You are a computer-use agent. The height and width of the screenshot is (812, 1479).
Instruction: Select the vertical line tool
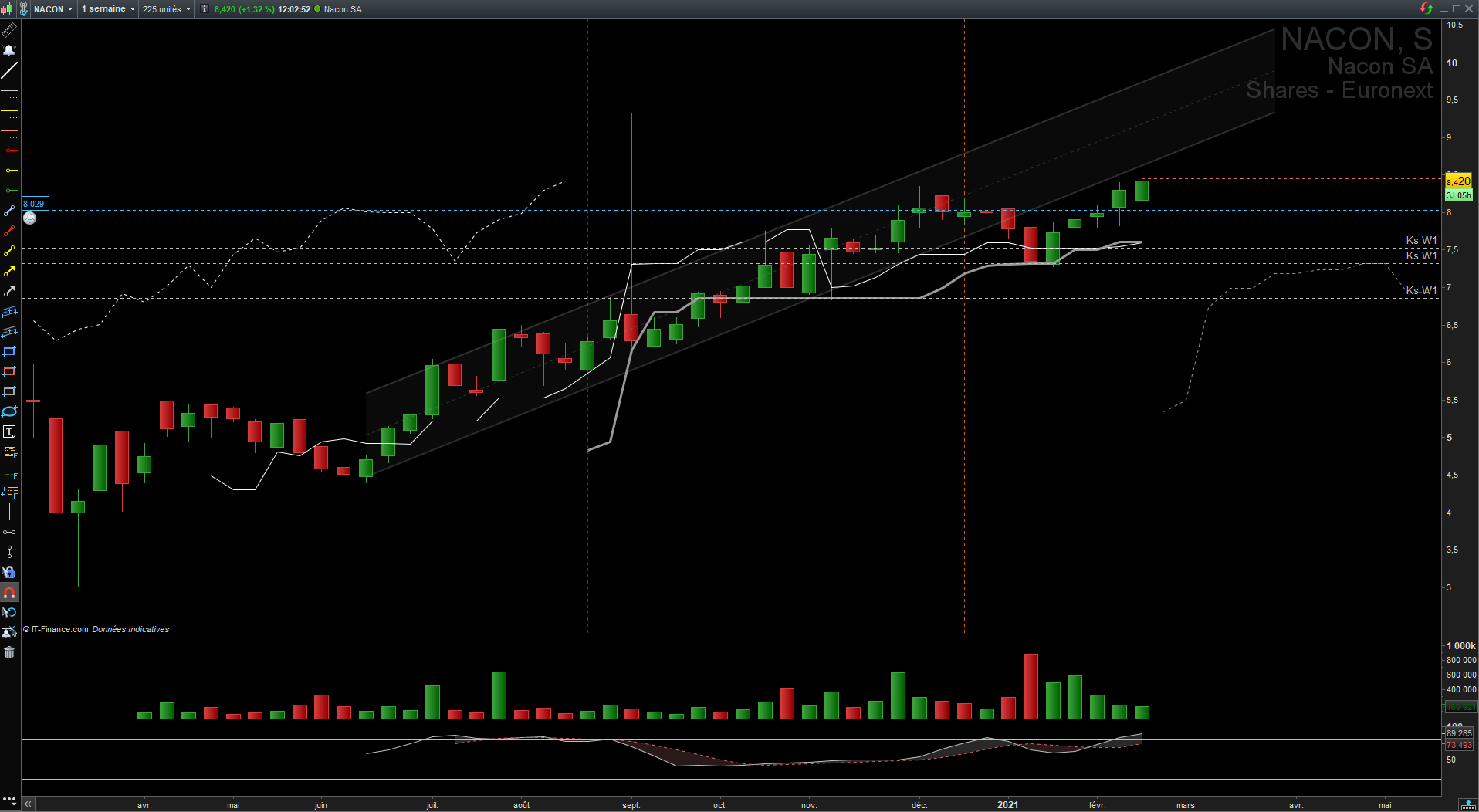(x=9, y=512)
